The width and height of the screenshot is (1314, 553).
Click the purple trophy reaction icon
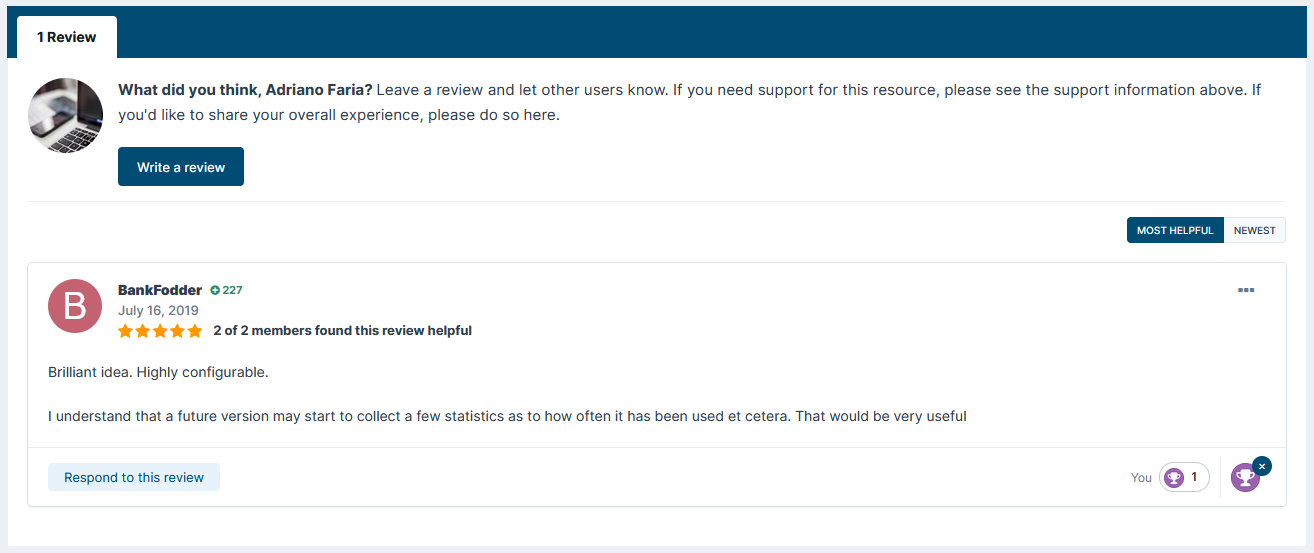[1244, 478]
